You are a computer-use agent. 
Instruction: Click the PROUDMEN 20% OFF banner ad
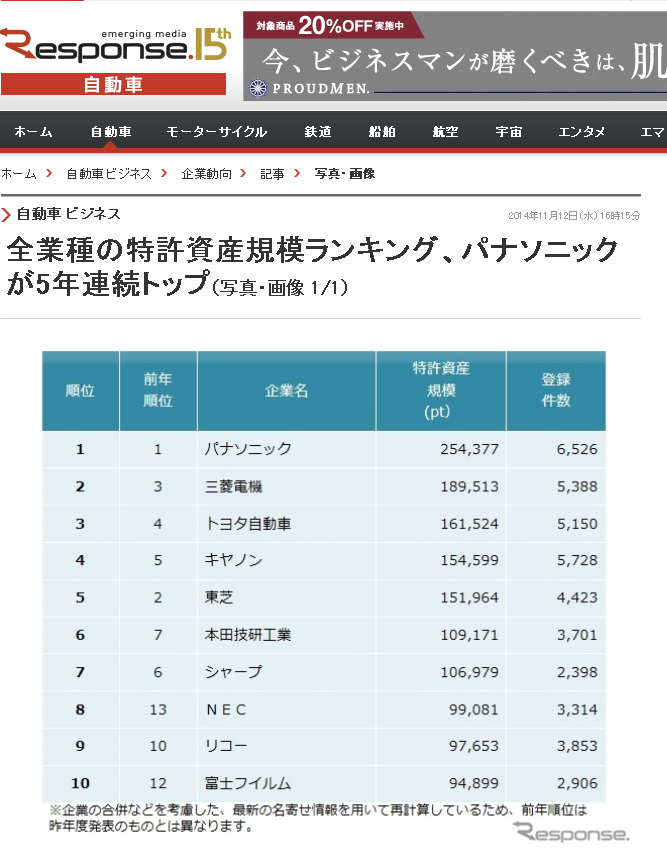(454, 56)
